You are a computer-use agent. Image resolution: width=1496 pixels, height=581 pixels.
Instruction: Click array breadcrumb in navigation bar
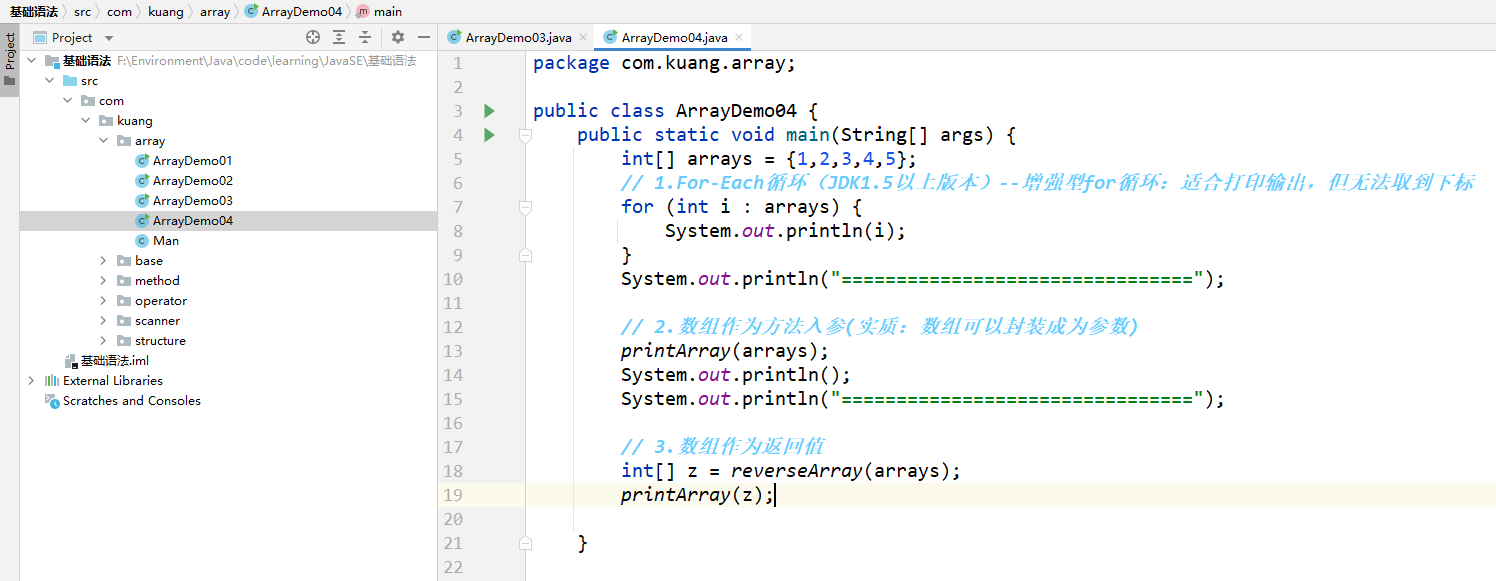(214, 12)
